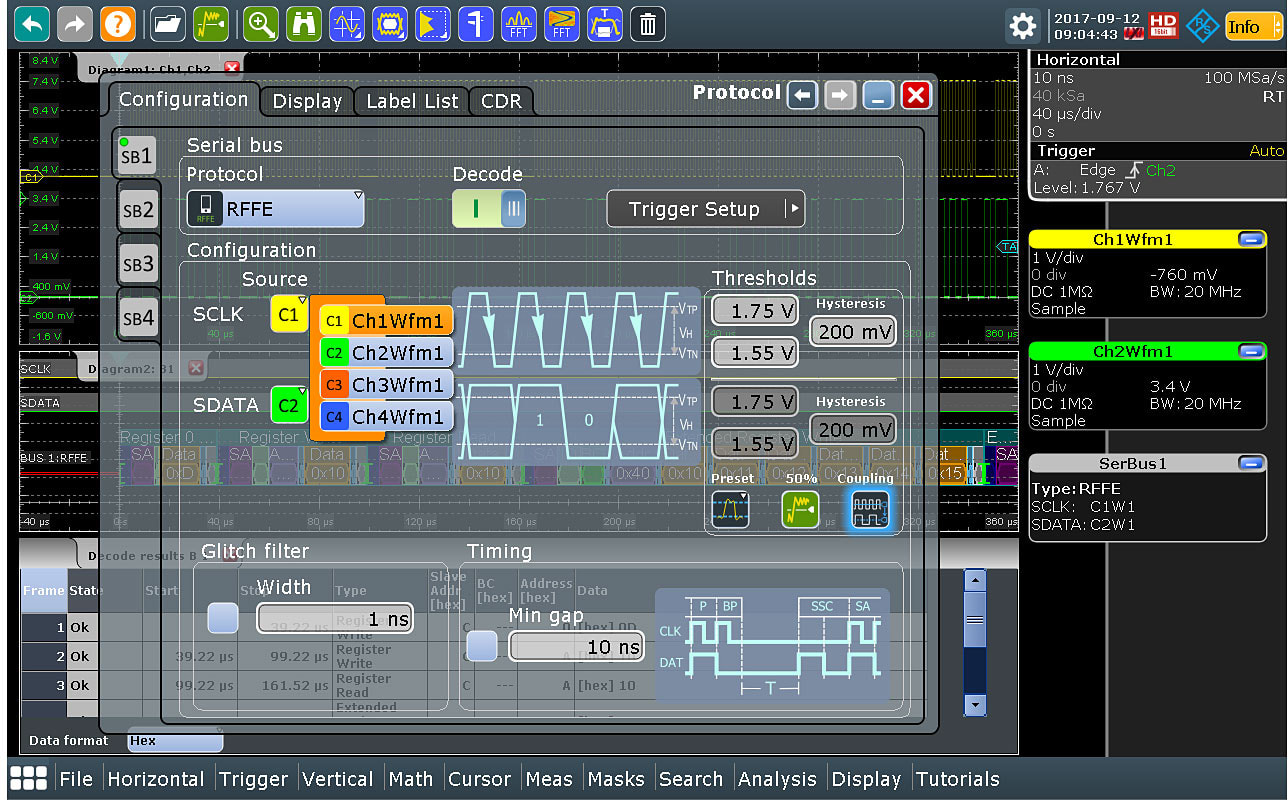Open the main menu grid icon
1288x800 pixels.
28,779
